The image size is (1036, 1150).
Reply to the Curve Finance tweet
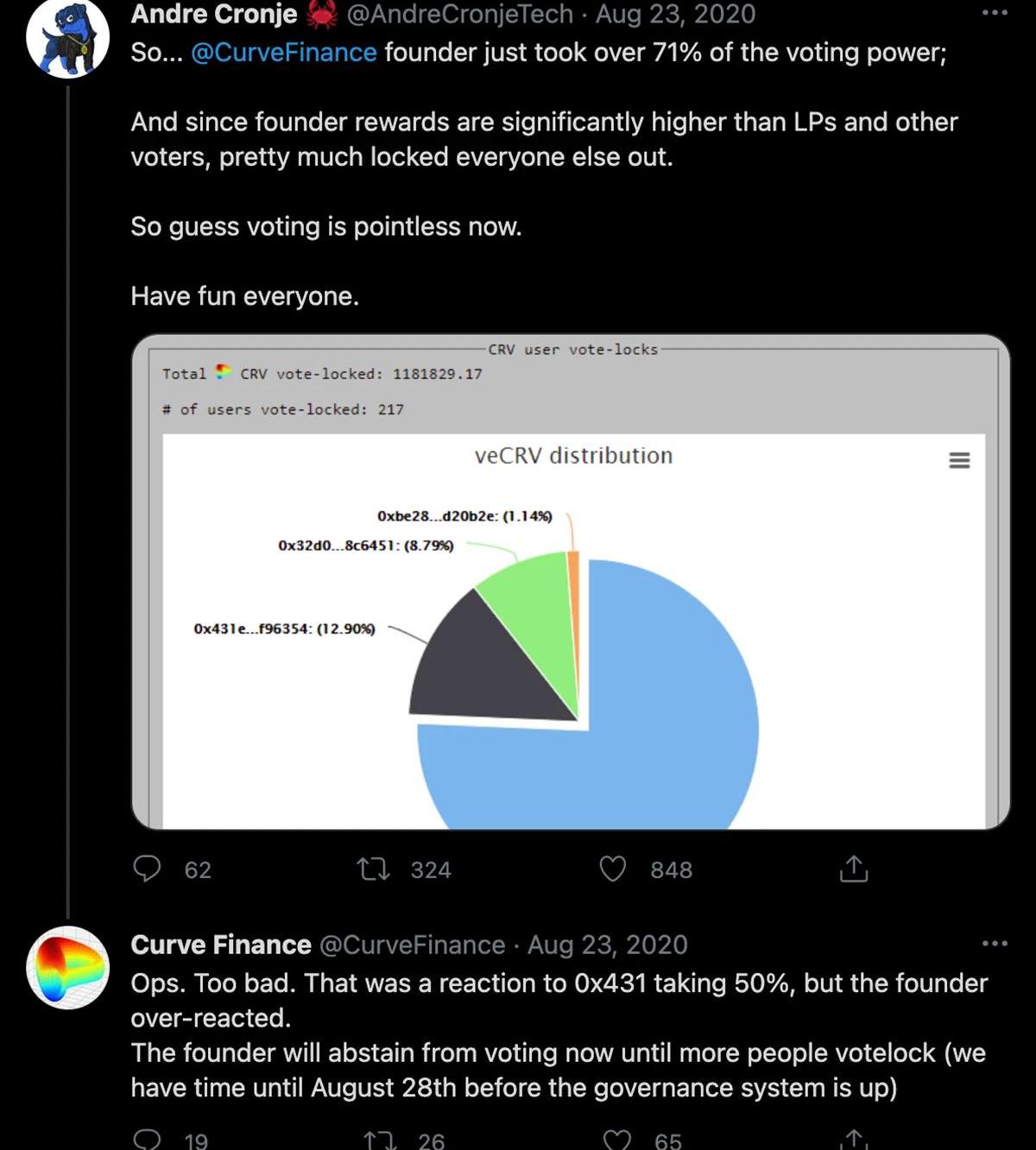click(147, 1139)
